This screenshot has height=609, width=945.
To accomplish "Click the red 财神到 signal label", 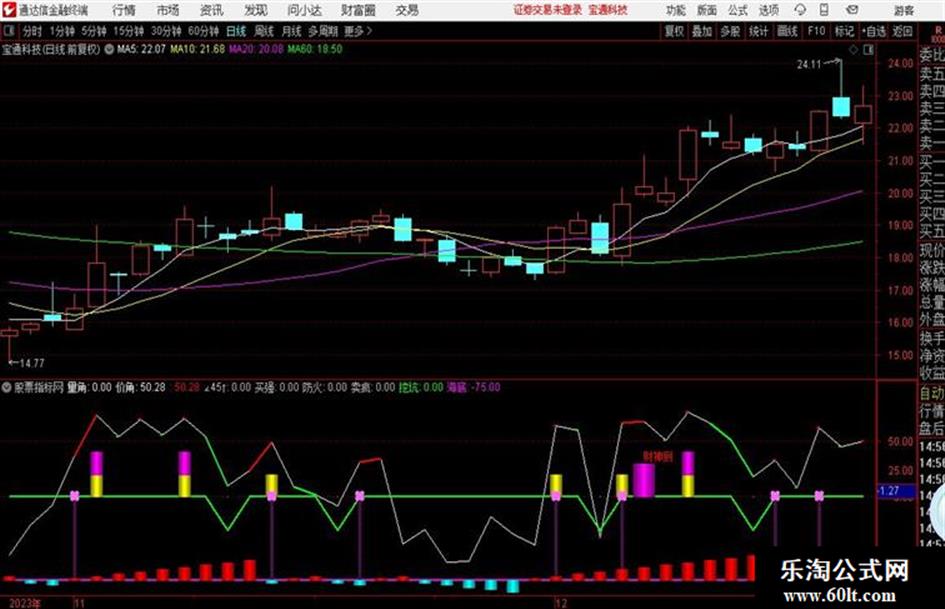I will [x=657, y=456].
